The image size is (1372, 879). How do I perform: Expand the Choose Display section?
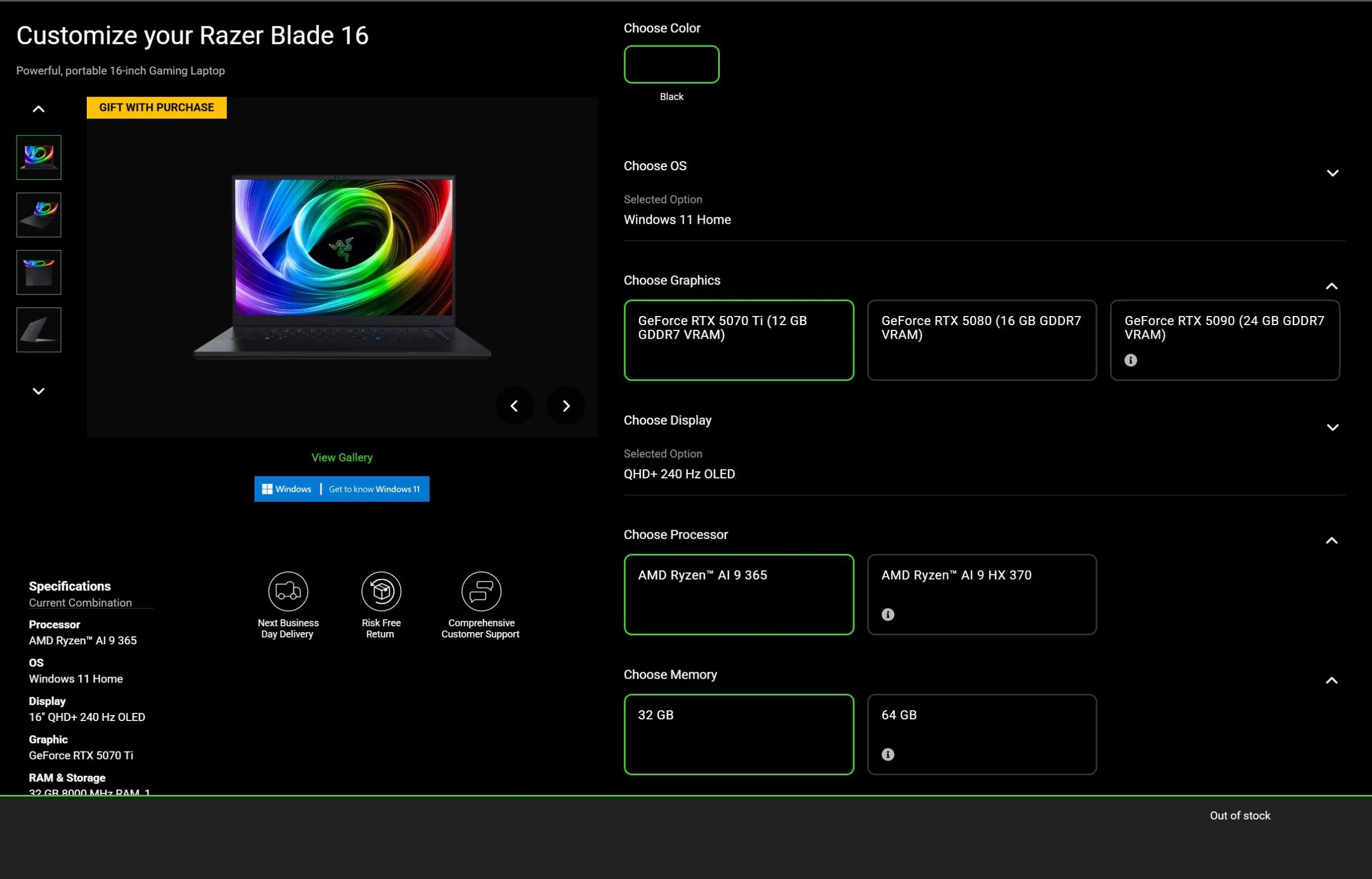(1332, 427)
